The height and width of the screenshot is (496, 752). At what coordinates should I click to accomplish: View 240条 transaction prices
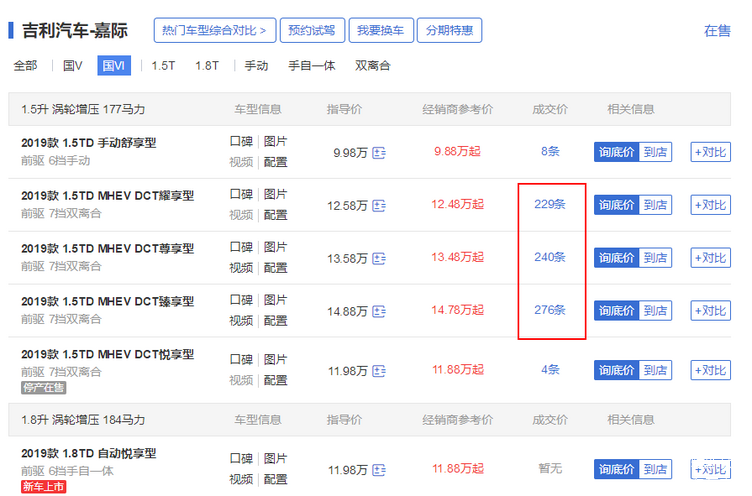click(550, 257)
